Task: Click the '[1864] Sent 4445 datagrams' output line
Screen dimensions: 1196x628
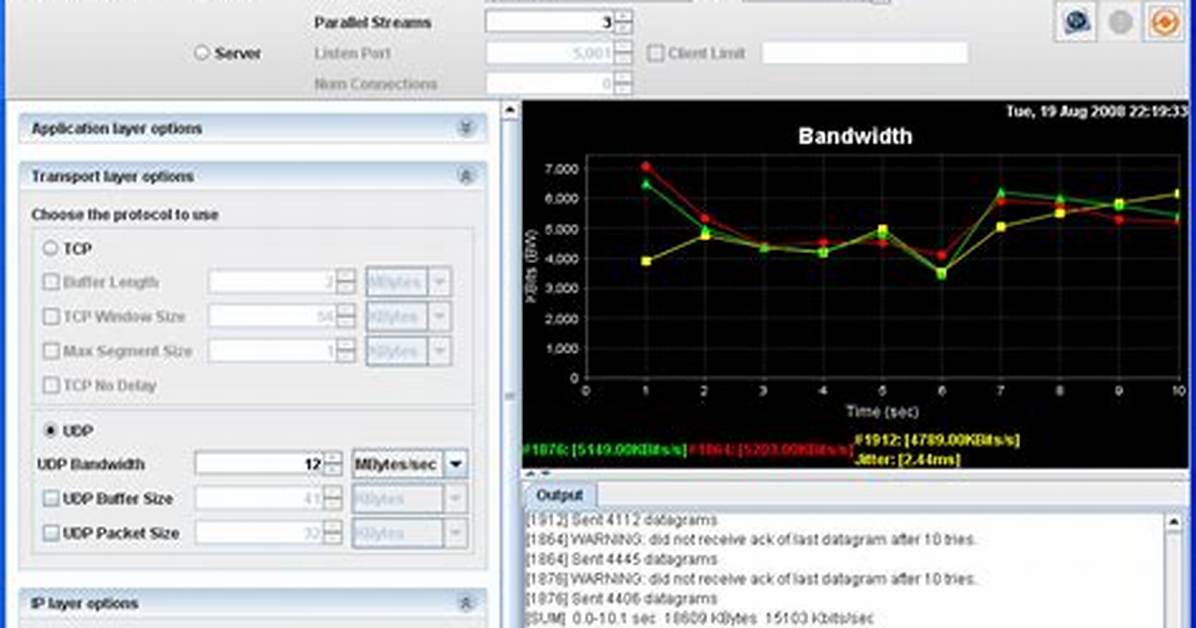Action: (x=622, y=559)
